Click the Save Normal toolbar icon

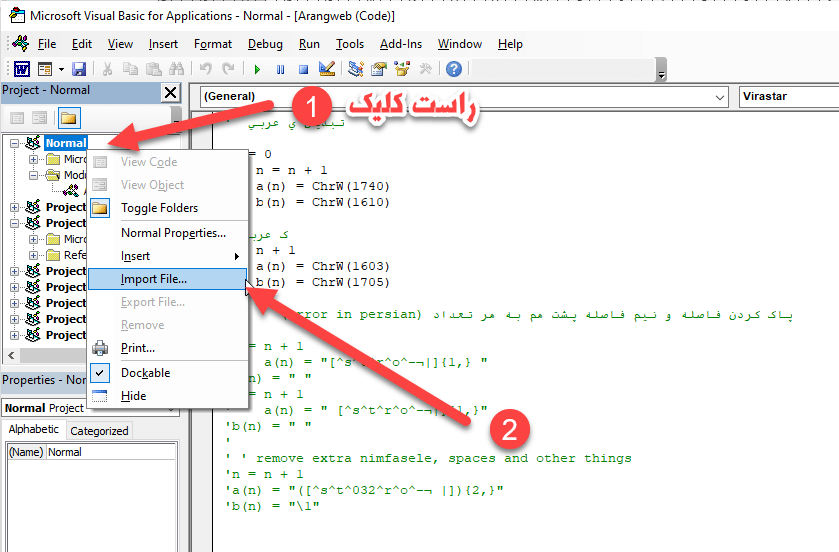click(78, 69)
